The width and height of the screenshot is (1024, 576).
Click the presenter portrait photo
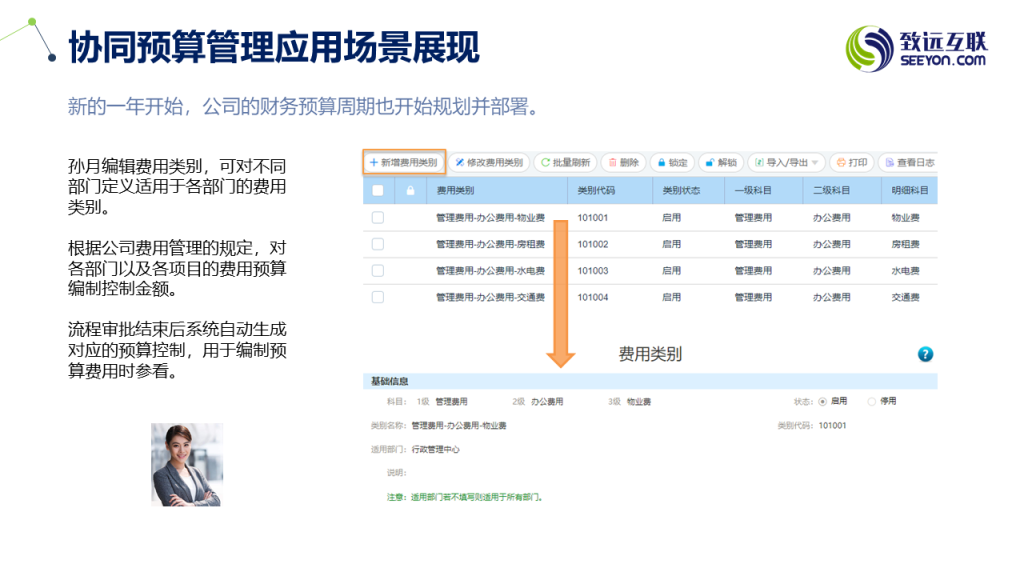tap(187, 464)
